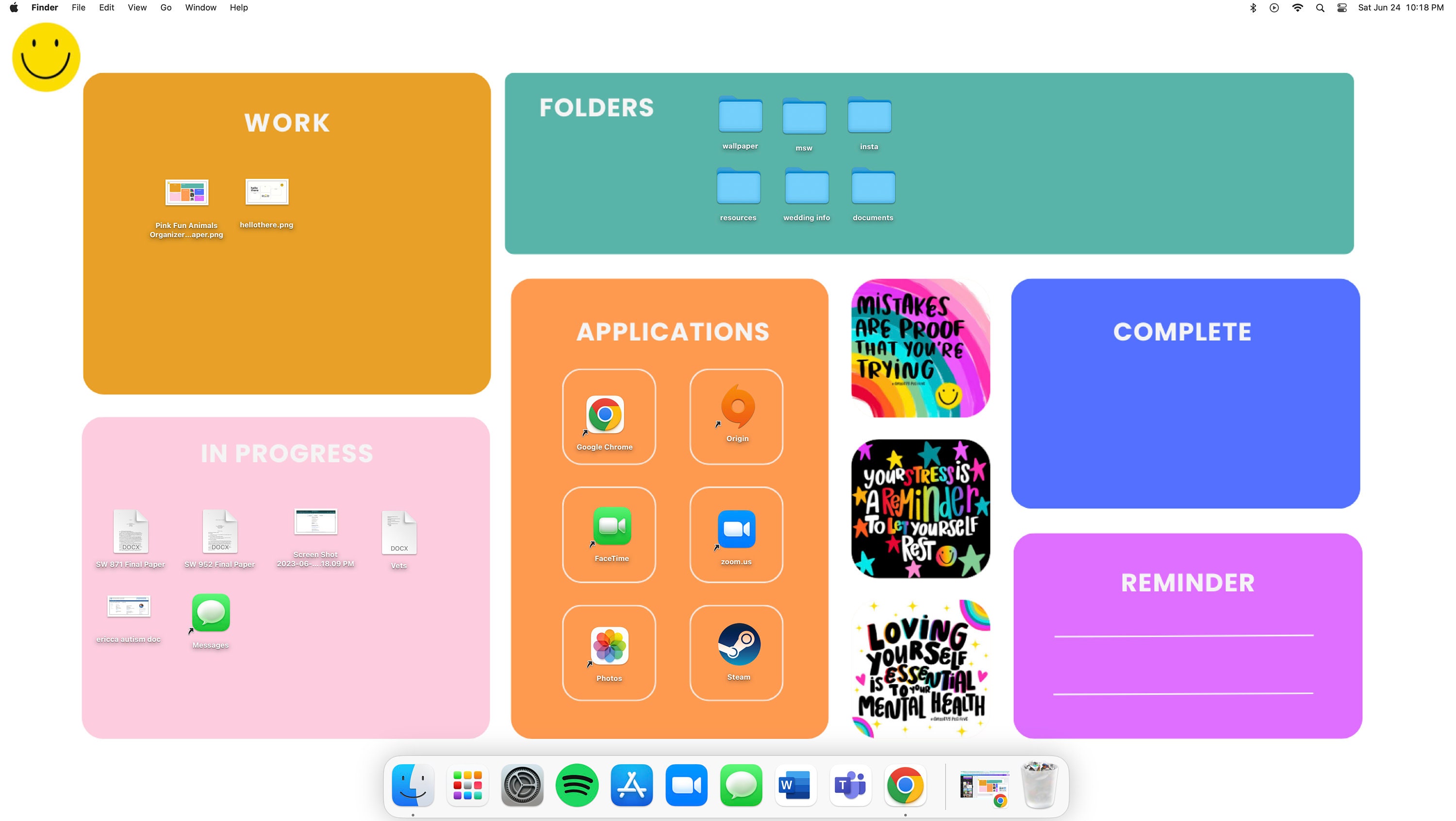
Task: Launch FaceTime from the Applications section
Action: tap(611, 527)
